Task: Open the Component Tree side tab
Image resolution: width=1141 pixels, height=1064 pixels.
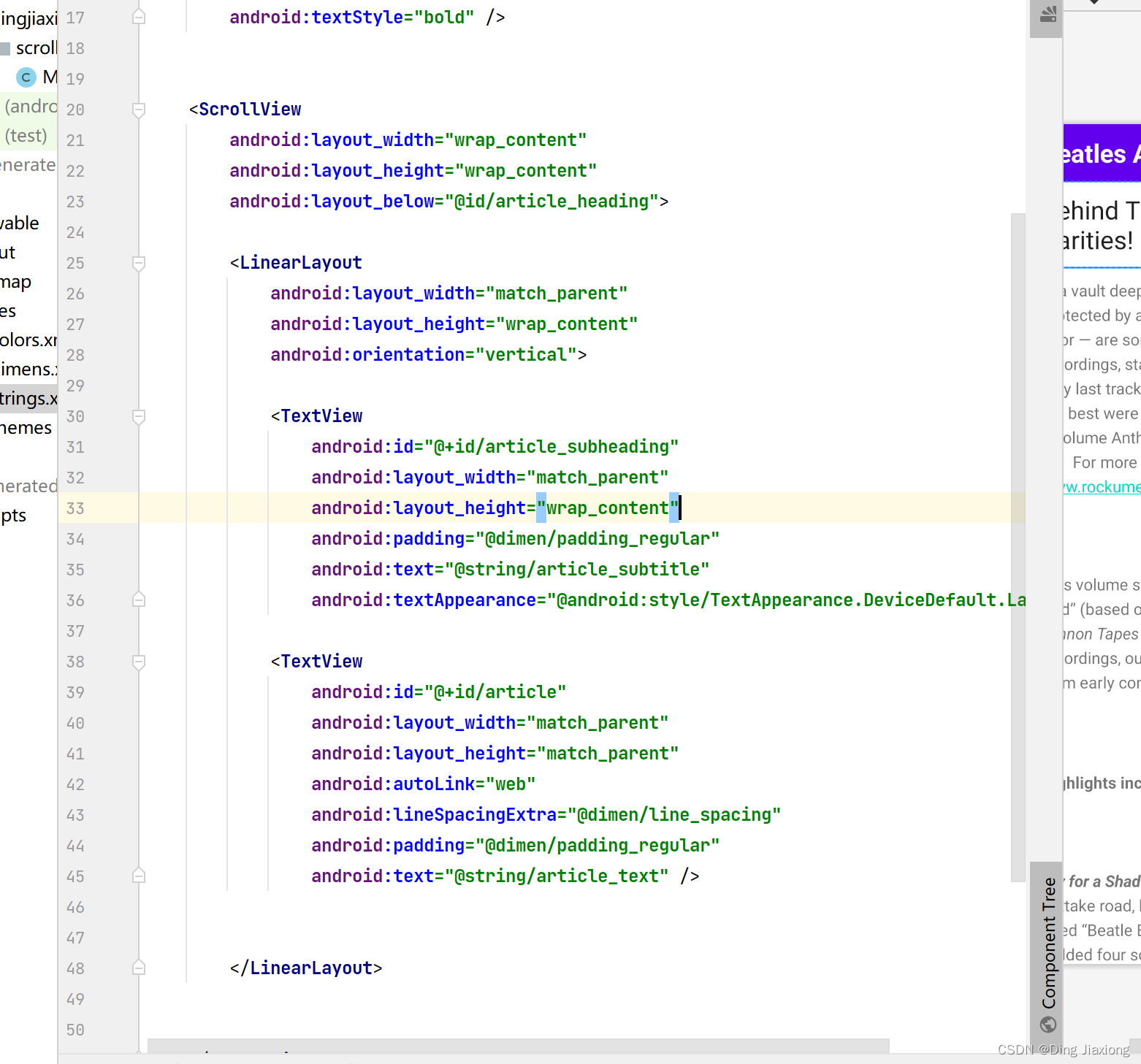Action: point(1048,954)
